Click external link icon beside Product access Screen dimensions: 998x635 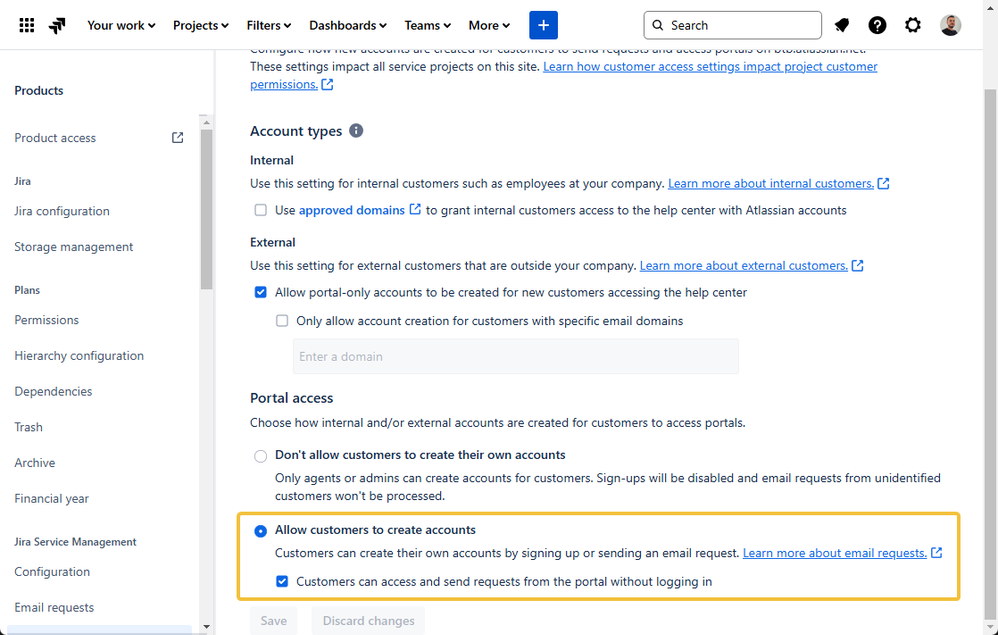(178, 137)
